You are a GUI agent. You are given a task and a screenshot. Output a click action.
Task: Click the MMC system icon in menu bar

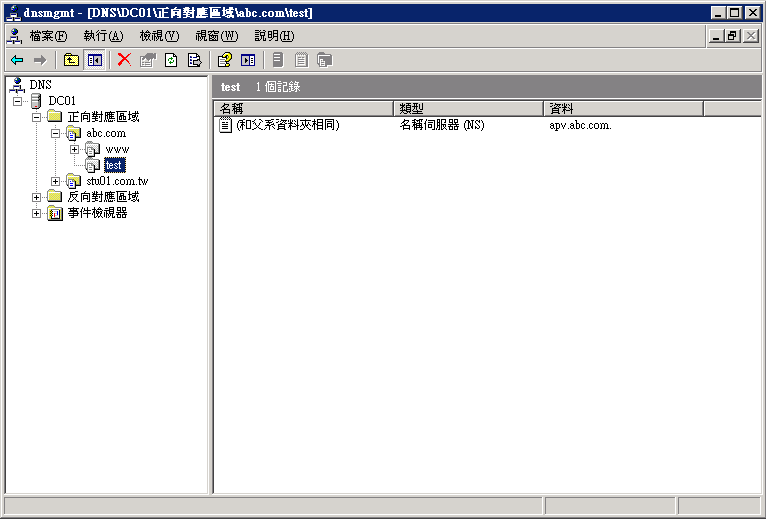(x=15, y=36)
